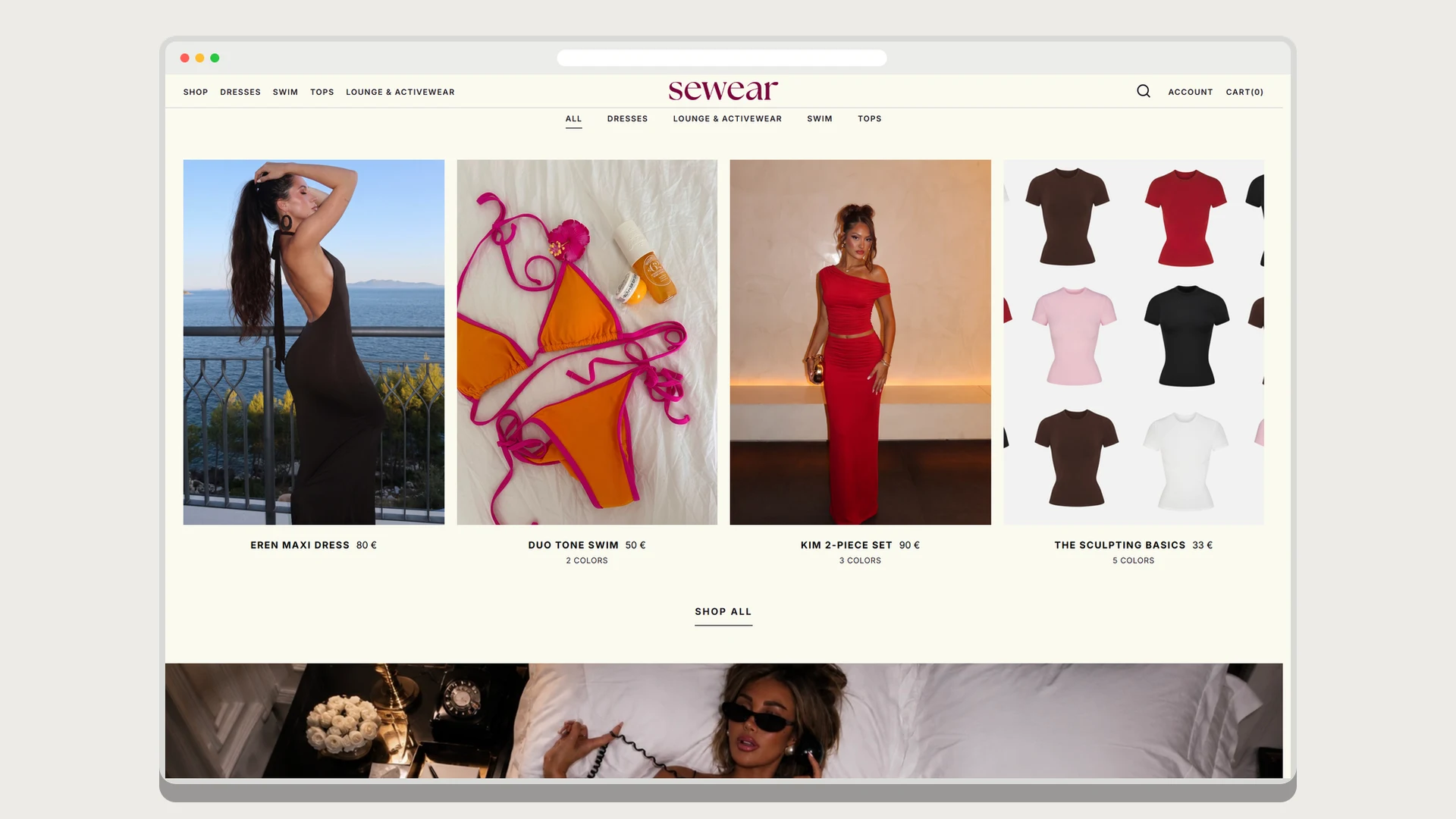The image size is (1456, 819).
Task: Click the SHOP ALL link
Action: point(723,612)
